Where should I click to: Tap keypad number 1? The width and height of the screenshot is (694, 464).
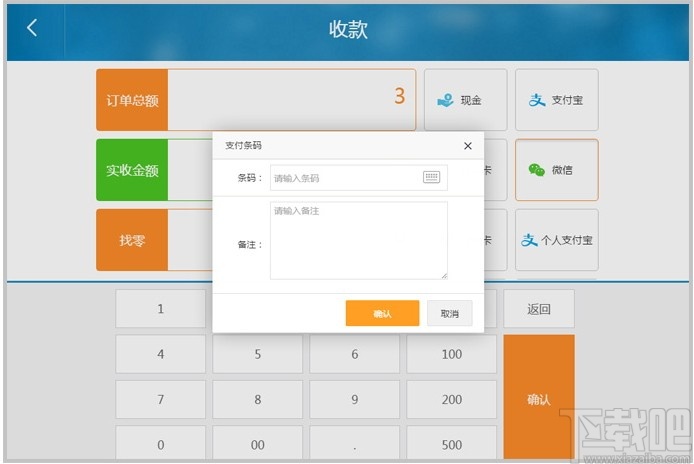pyautogui.click(x=161, y=309)
